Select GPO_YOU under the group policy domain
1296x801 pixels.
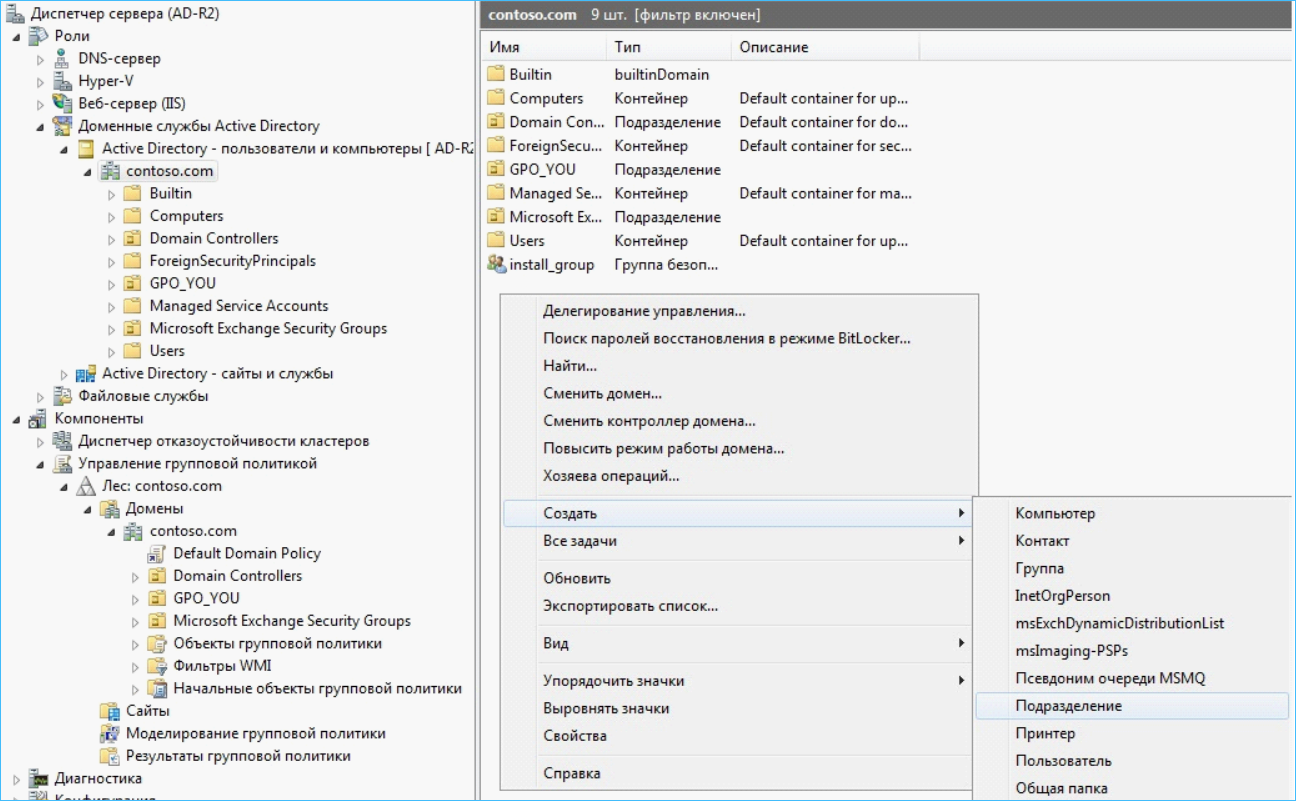tap(206, 598)
